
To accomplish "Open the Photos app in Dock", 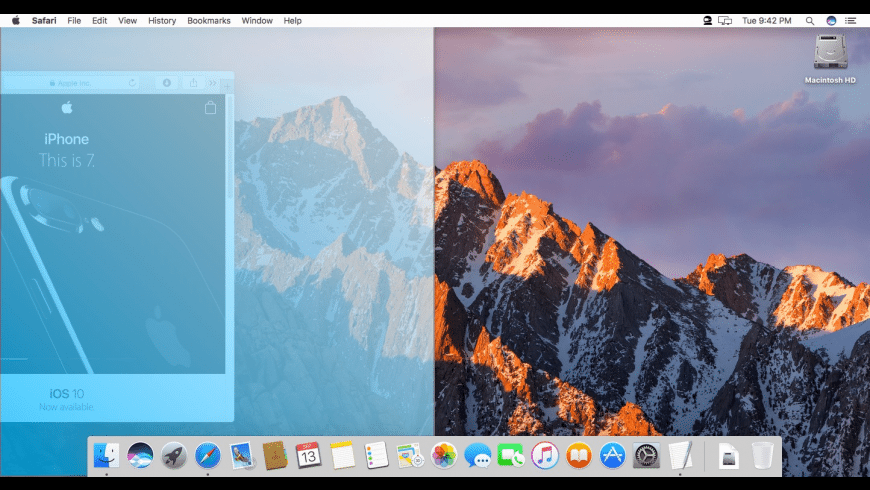I will coord(444,456).
